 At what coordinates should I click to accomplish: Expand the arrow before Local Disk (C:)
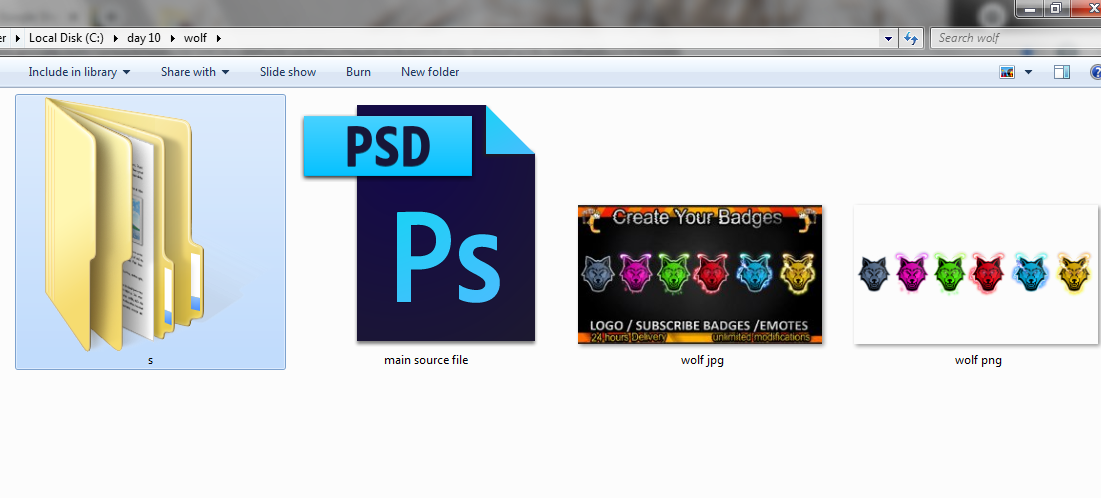(17, 38)
